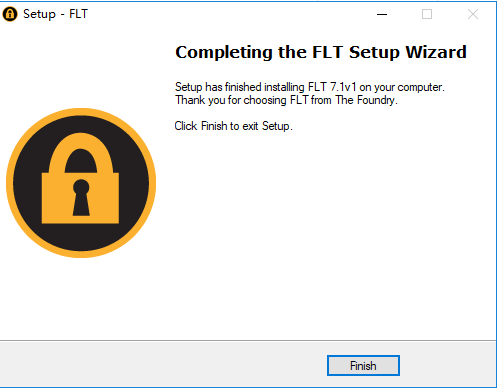497x388 pixels.
Task: Close the Setup - FLT window
Action: (x=473, y=14)
